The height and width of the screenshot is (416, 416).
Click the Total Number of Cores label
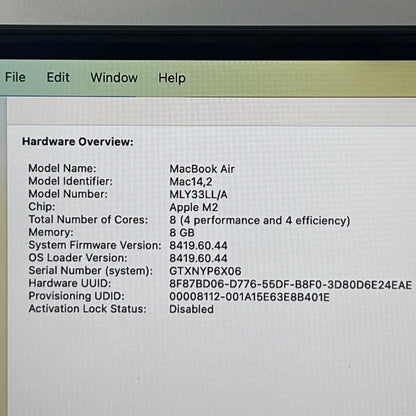point(88,219)
